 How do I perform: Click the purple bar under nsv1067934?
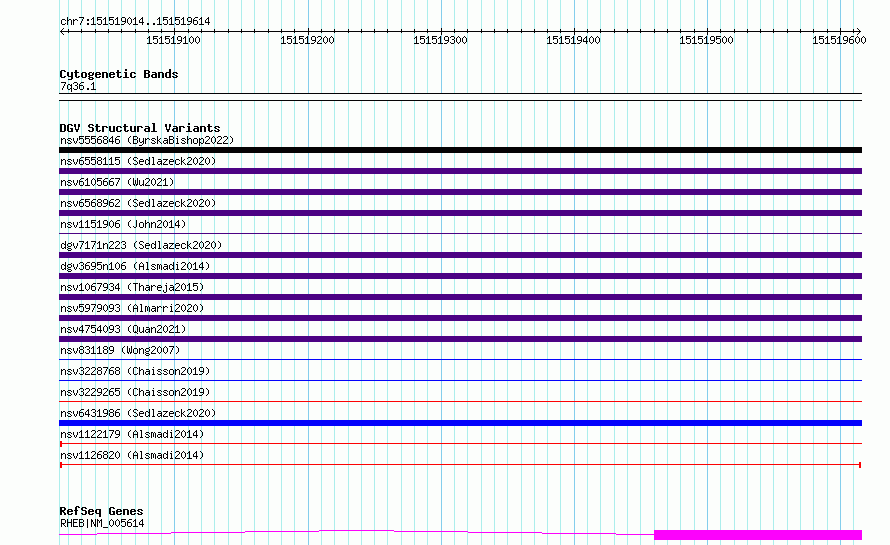click(460, 297)
